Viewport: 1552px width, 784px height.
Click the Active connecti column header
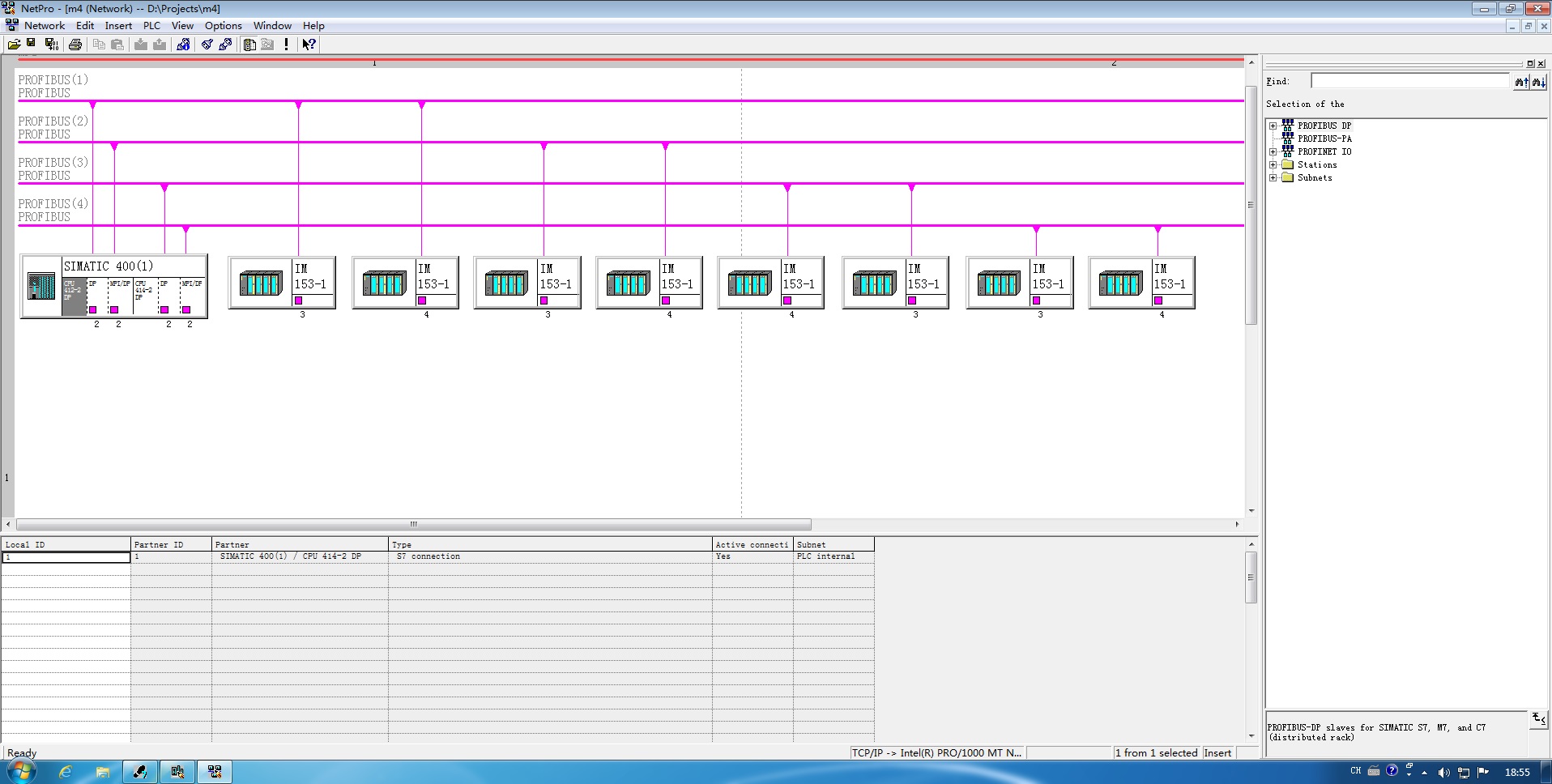coord(753,544)
